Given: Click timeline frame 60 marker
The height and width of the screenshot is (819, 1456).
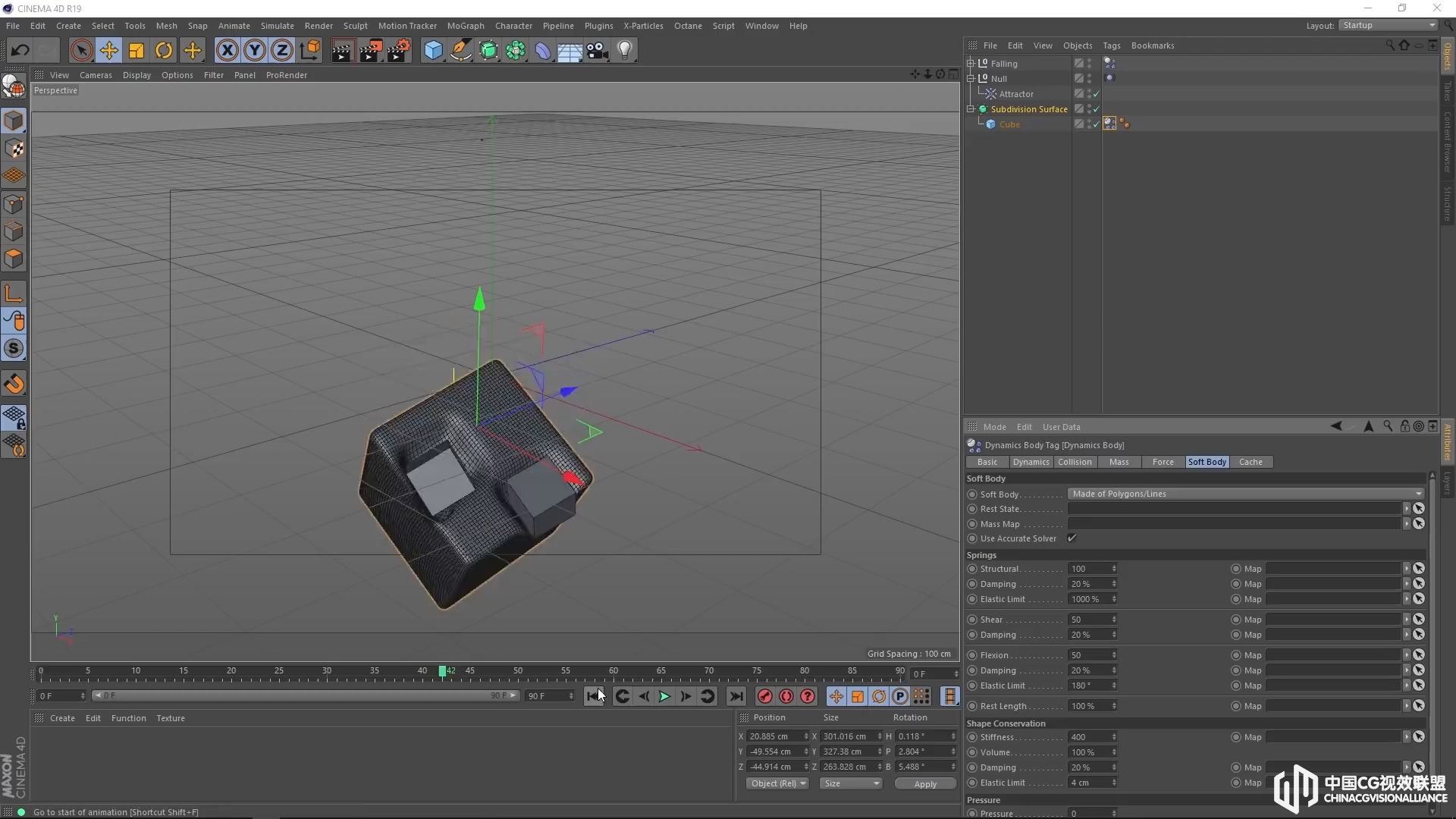Looking at the screenshot, I should (x=613, y=671).
